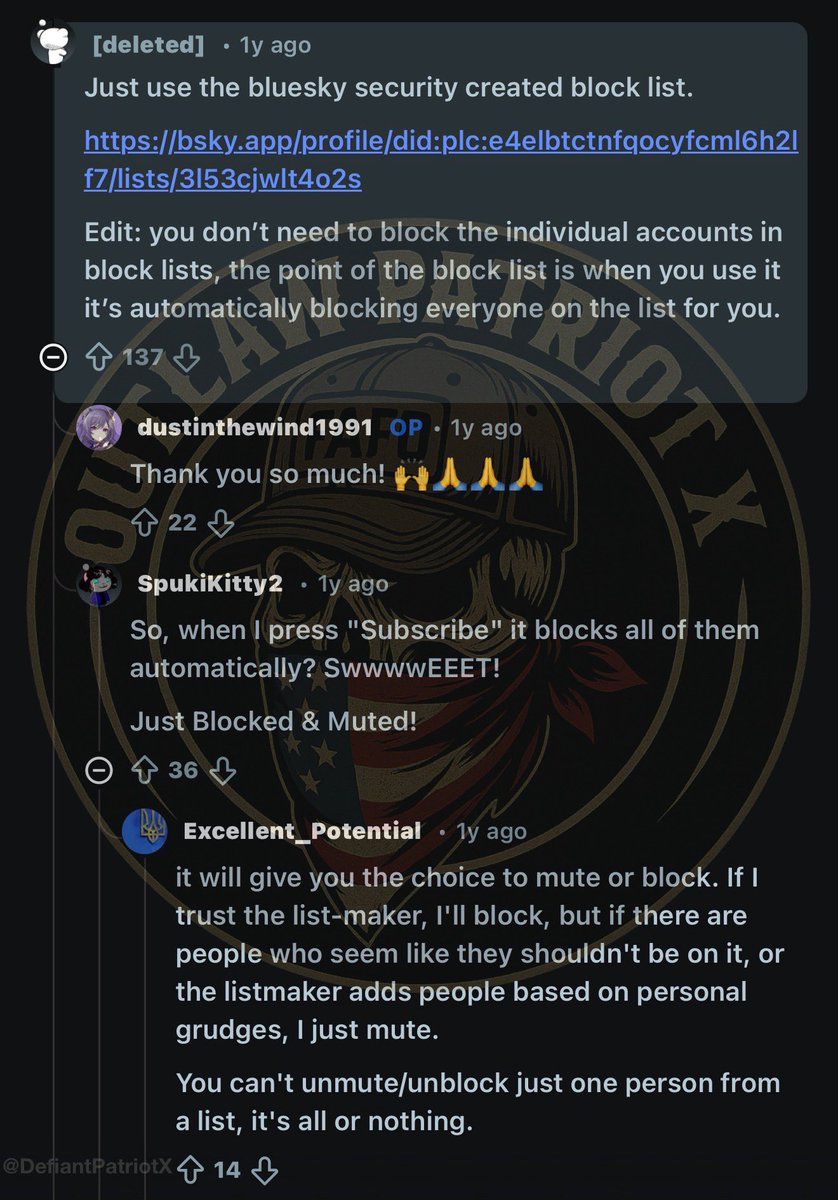Downvote the comment with 137 points
The width and height of the screenshot is (838, 1200).
click(187, 357)
